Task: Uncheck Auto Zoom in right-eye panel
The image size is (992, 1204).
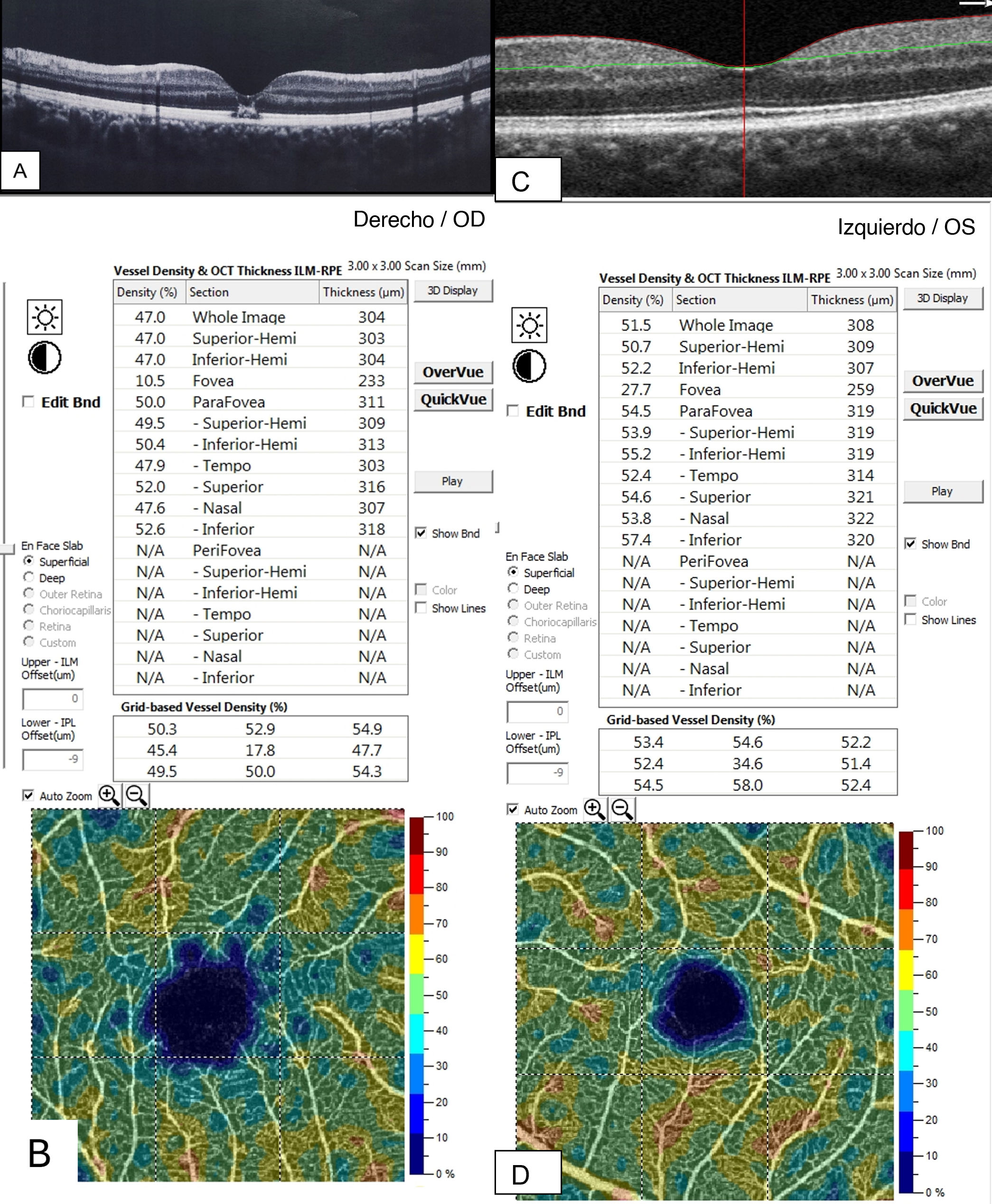Action: pyautogui.click(x=28, y=795)
